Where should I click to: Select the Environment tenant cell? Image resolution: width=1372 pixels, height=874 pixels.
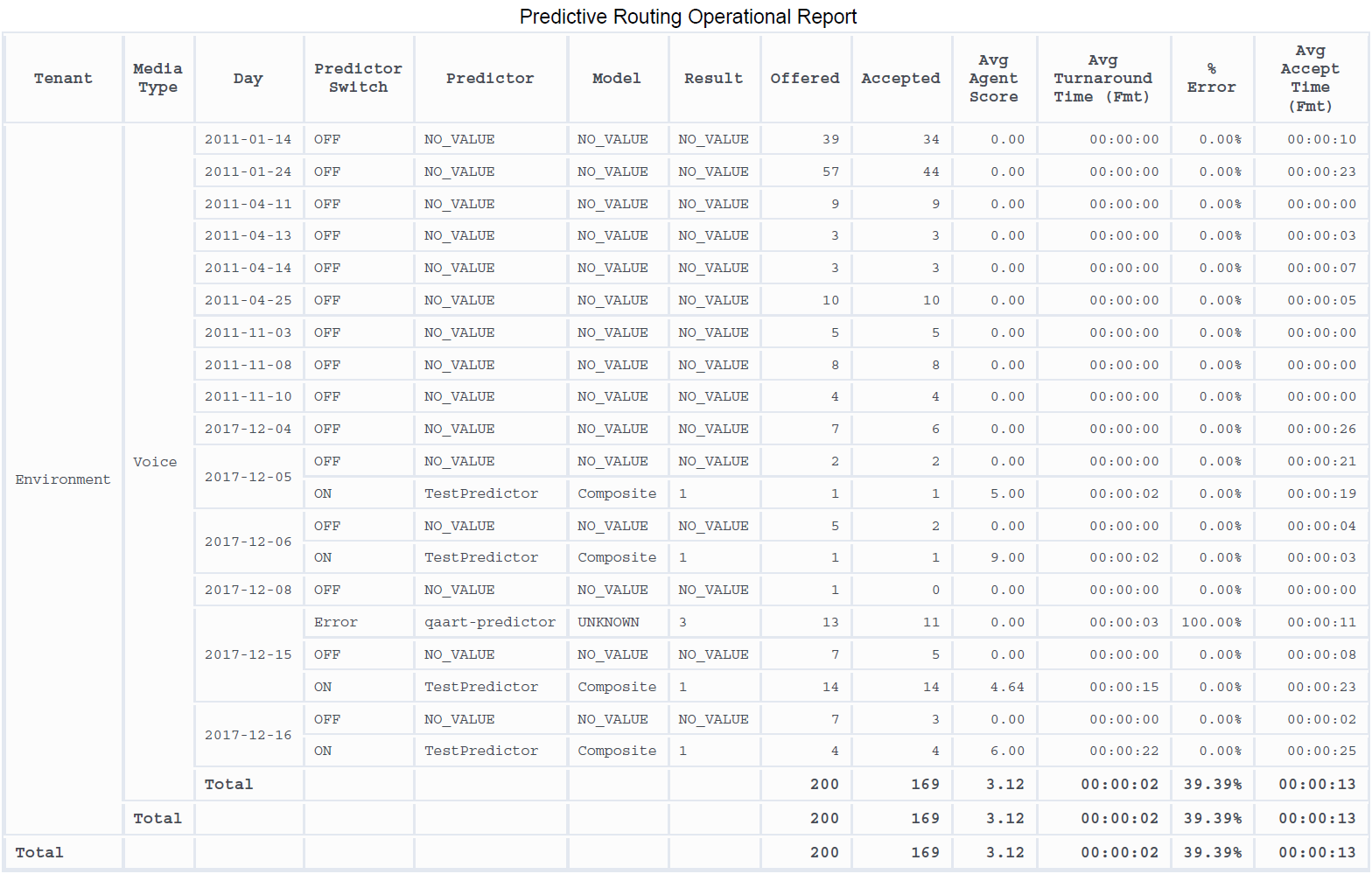[x=63, y=479]
